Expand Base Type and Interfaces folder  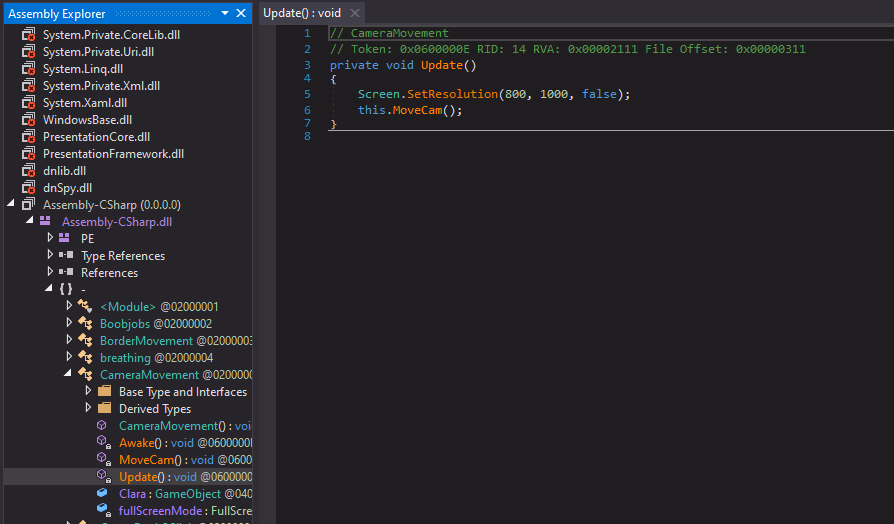coord(88,391)
